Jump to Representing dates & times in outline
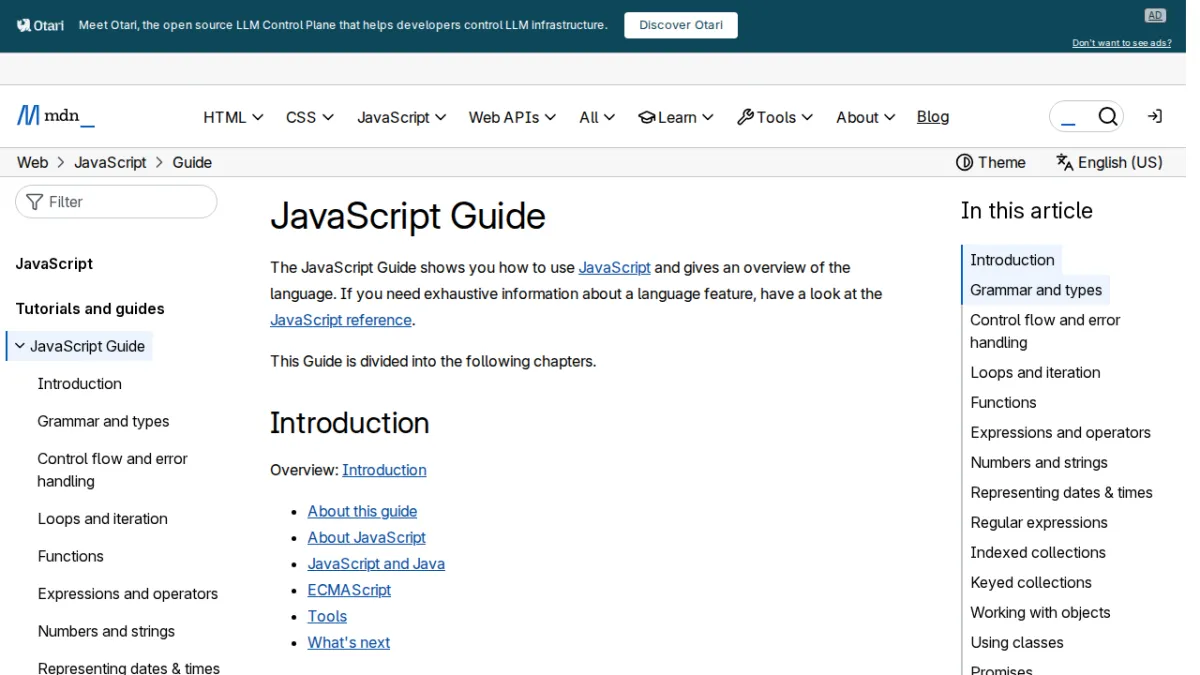Viewport: 1200px width, 675px height. [x=1061, y=492]
